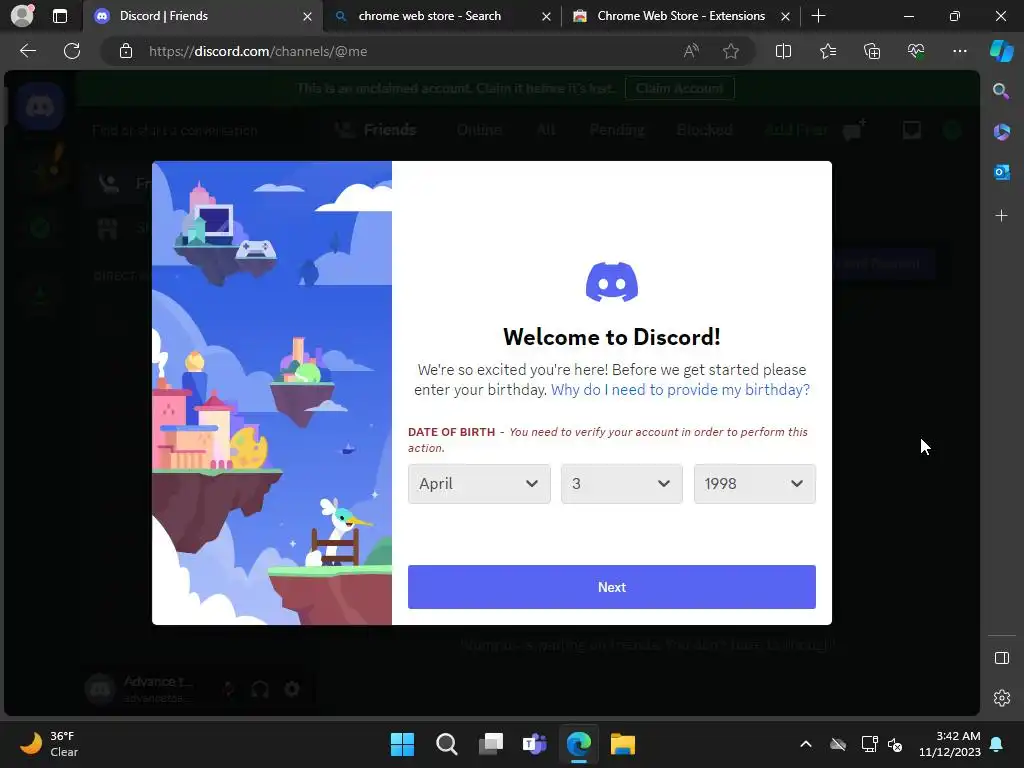Close the Discord | Friends tab
Viewport: 1024px width, 768px height.
pos(307,16)
